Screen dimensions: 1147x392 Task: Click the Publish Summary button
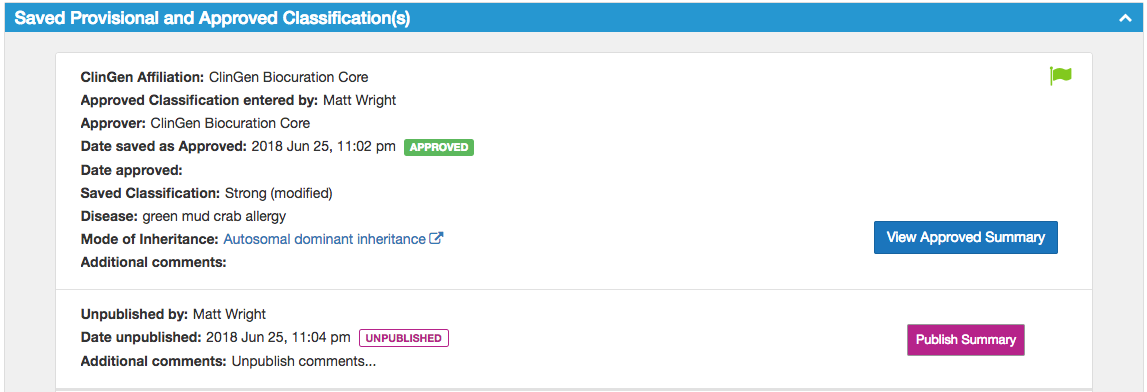[966, 340]
